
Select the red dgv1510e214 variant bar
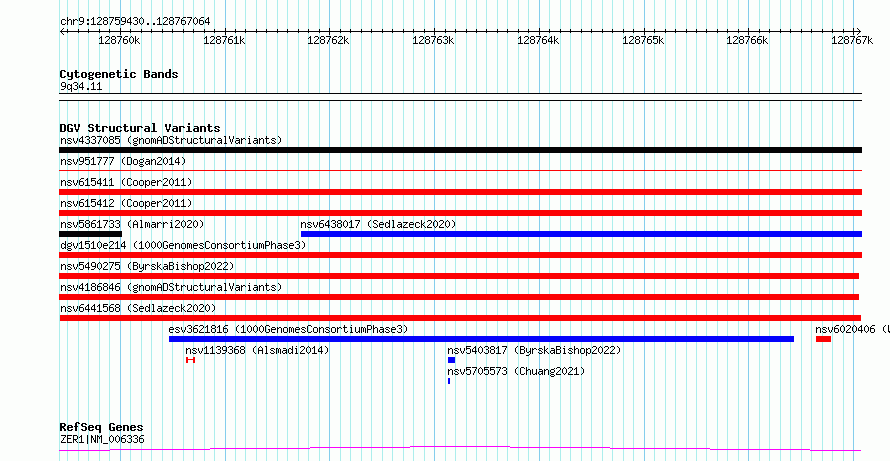coord(460,255)
